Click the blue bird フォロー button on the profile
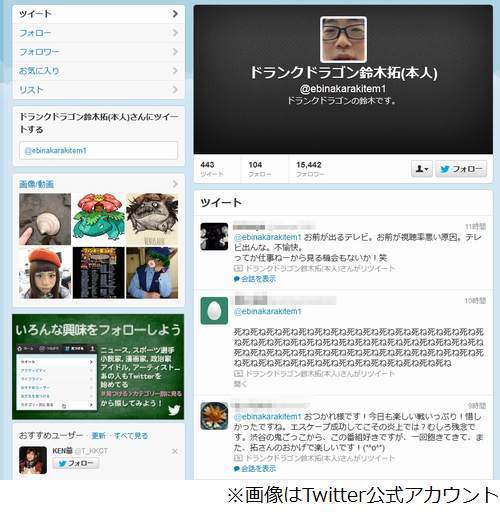The image size is (500, 513). pos(461,169)
